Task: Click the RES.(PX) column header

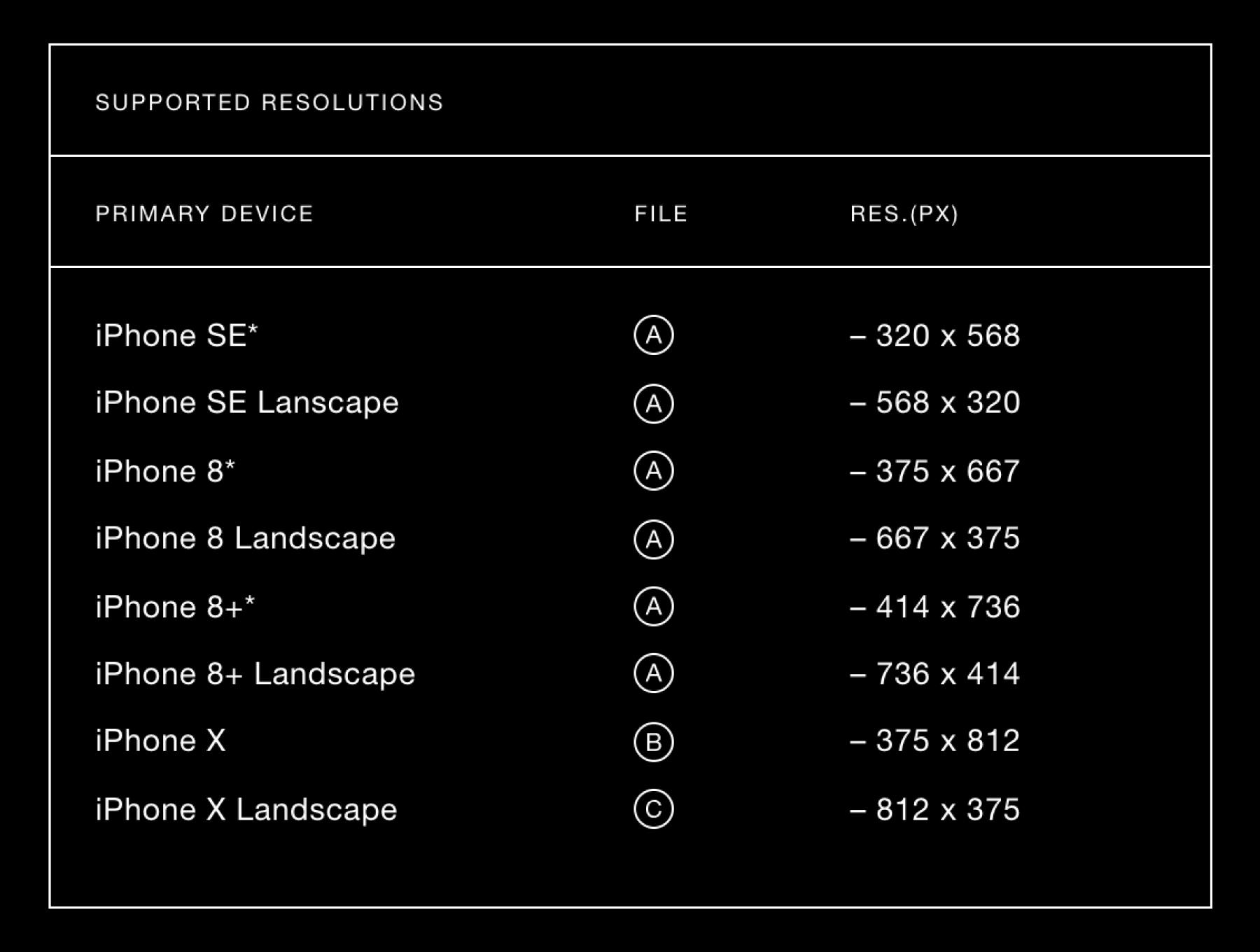Action: [904, 213]
